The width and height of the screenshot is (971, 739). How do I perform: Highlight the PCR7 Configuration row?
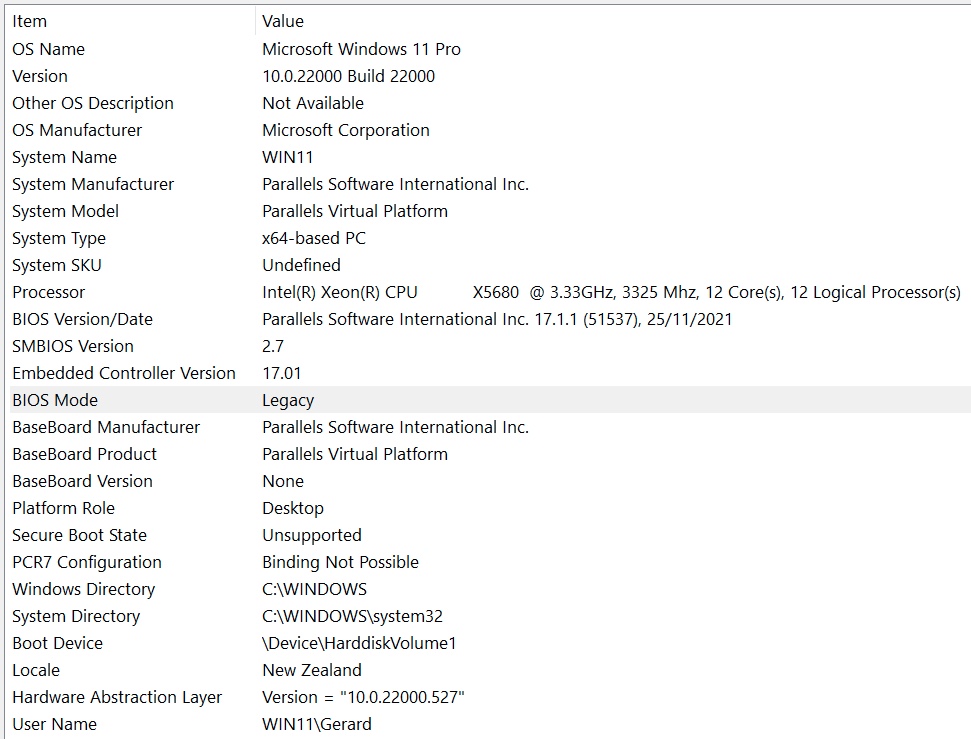(87, 562)
